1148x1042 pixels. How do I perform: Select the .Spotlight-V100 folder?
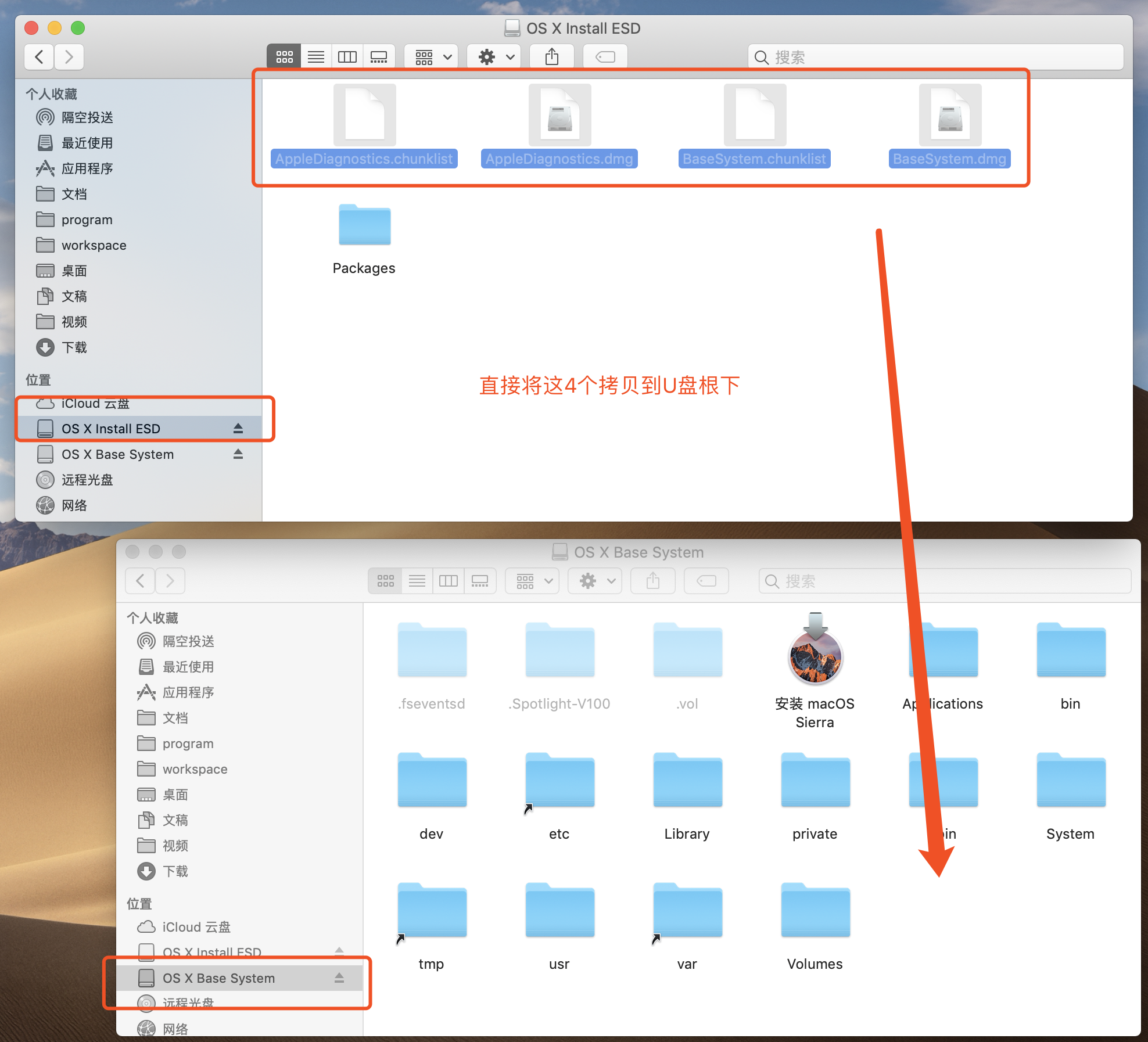tap(559, 667)
